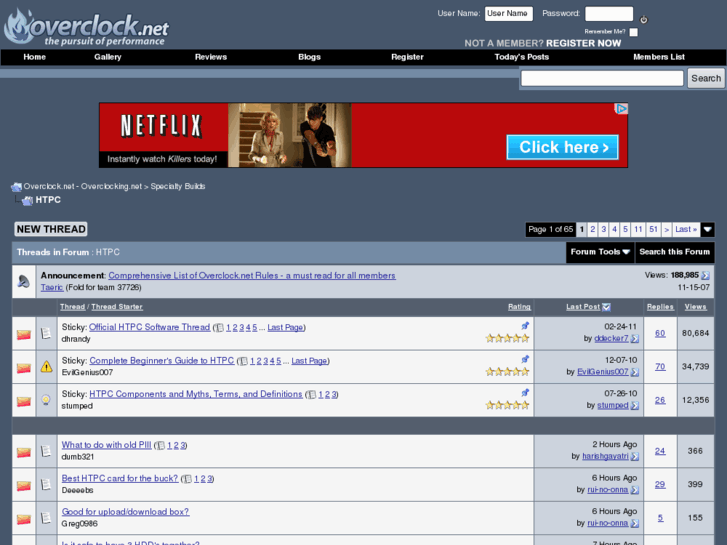Click the go-to-announcement arrow beside Views 188,985

705,276
